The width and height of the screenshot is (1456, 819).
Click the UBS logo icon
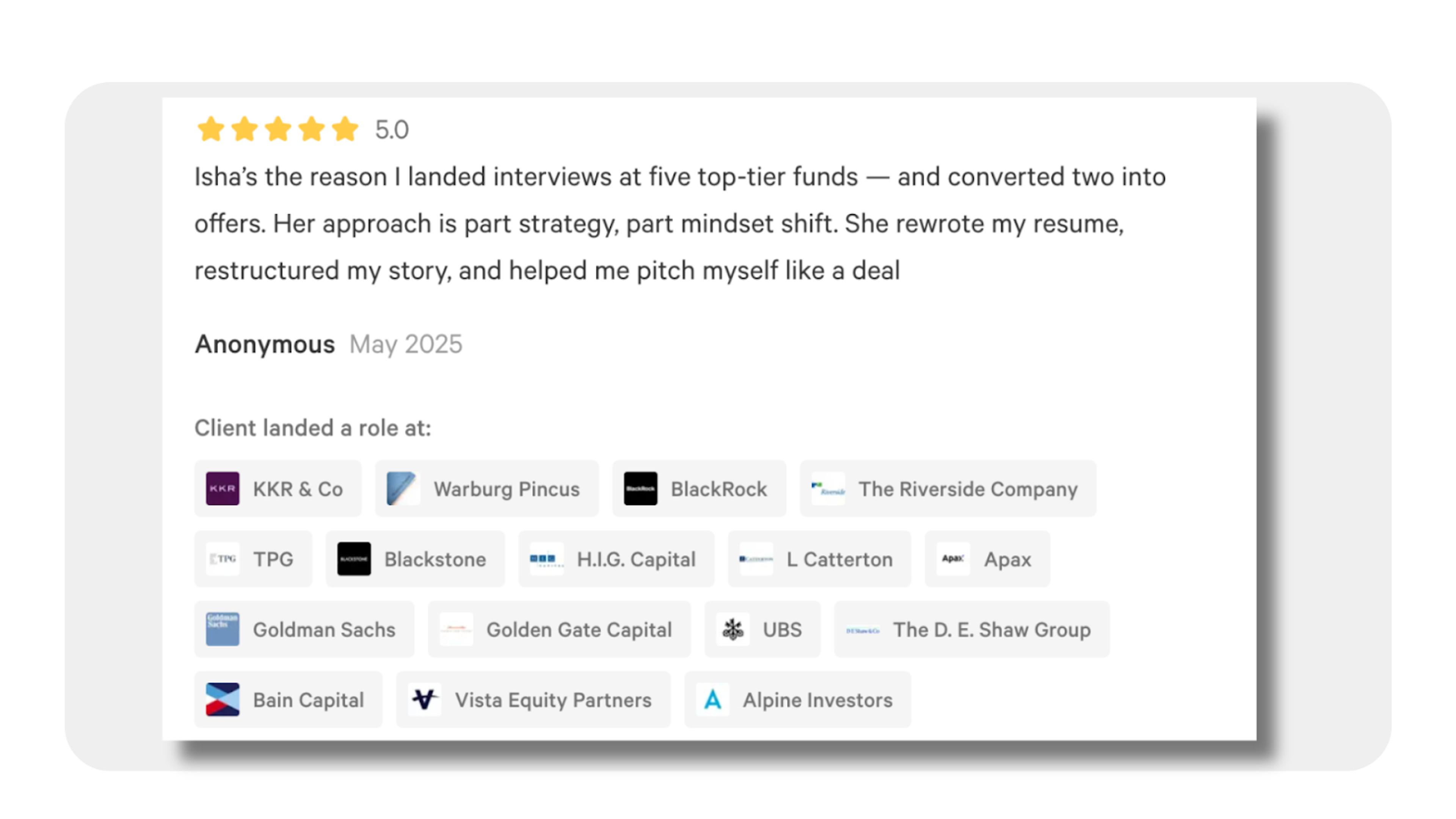tap(733, 629)
